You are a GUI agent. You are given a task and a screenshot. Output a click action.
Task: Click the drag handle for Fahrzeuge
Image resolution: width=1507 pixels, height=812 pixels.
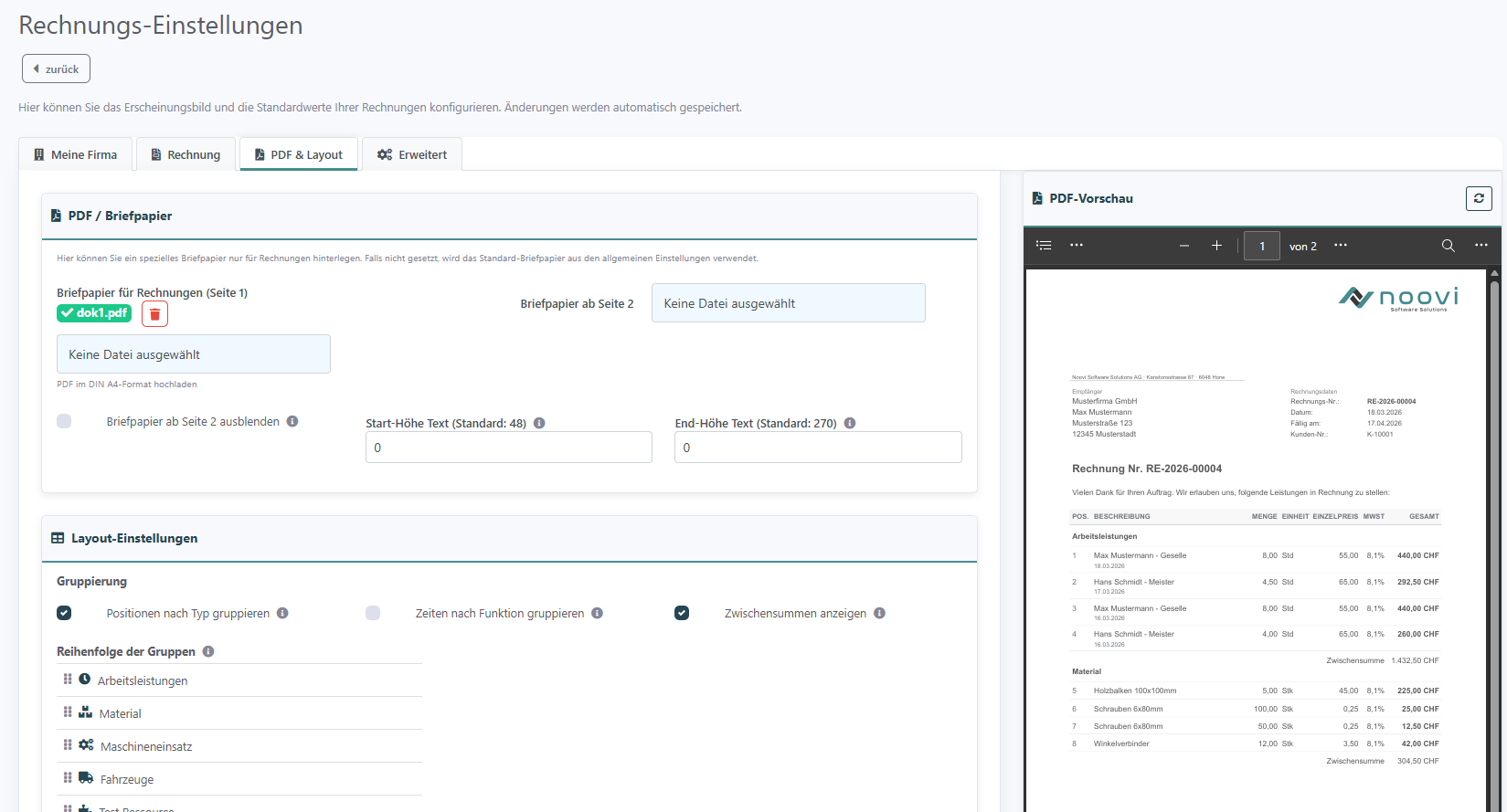click(68, 777)
